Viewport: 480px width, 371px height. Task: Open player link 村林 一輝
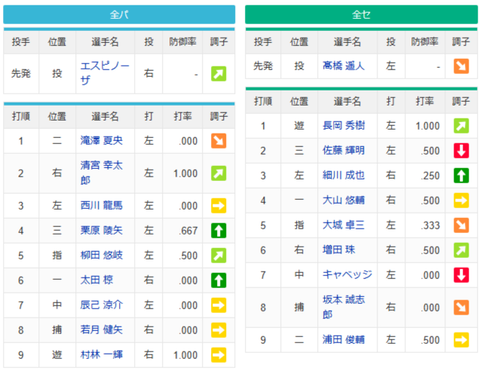pos(101,355)
